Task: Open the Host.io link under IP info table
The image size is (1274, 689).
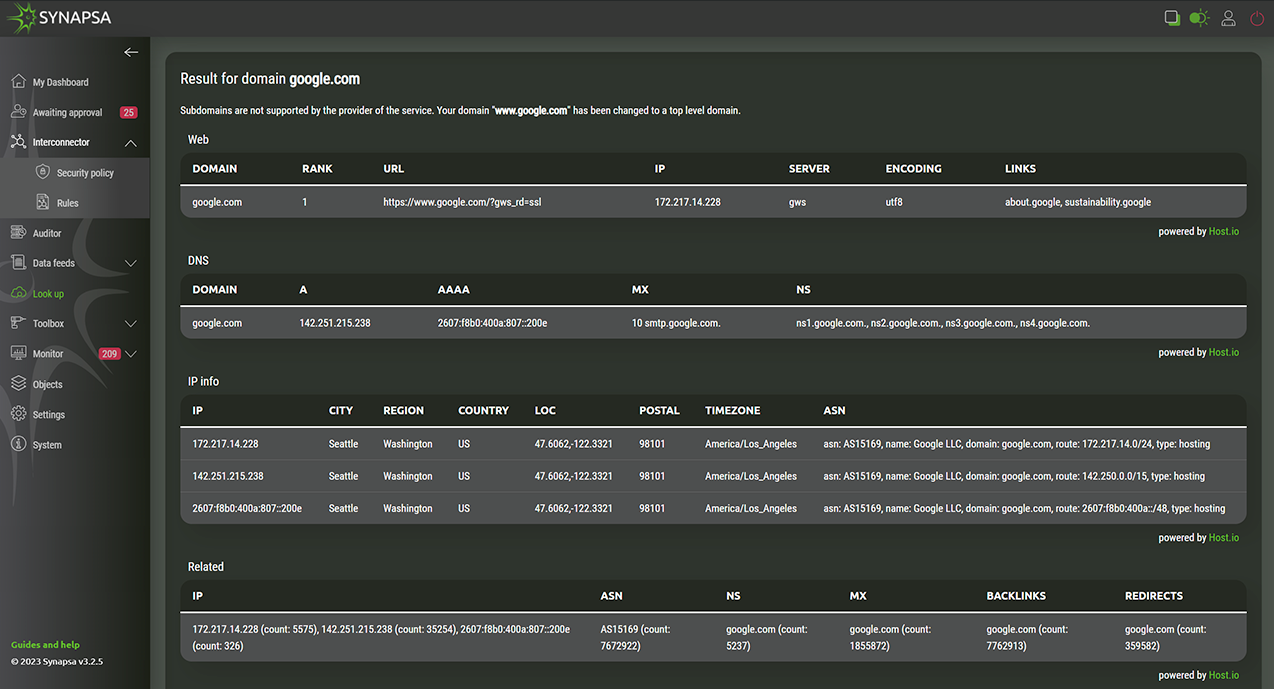Action: coord(1224,537)
